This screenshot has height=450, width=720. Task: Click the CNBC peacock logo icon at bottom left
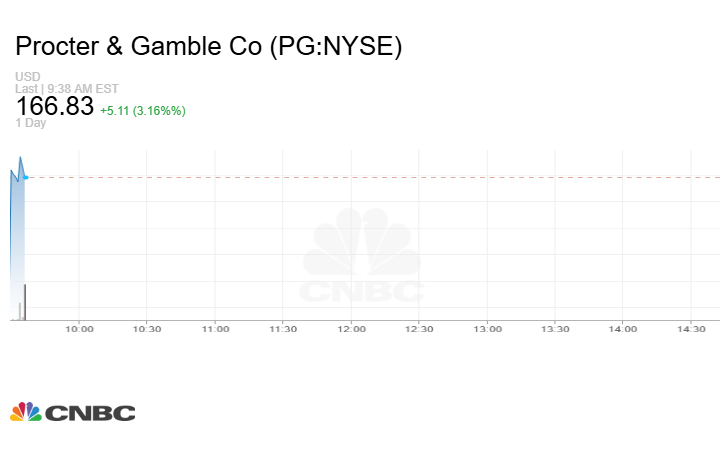[26, 412]
